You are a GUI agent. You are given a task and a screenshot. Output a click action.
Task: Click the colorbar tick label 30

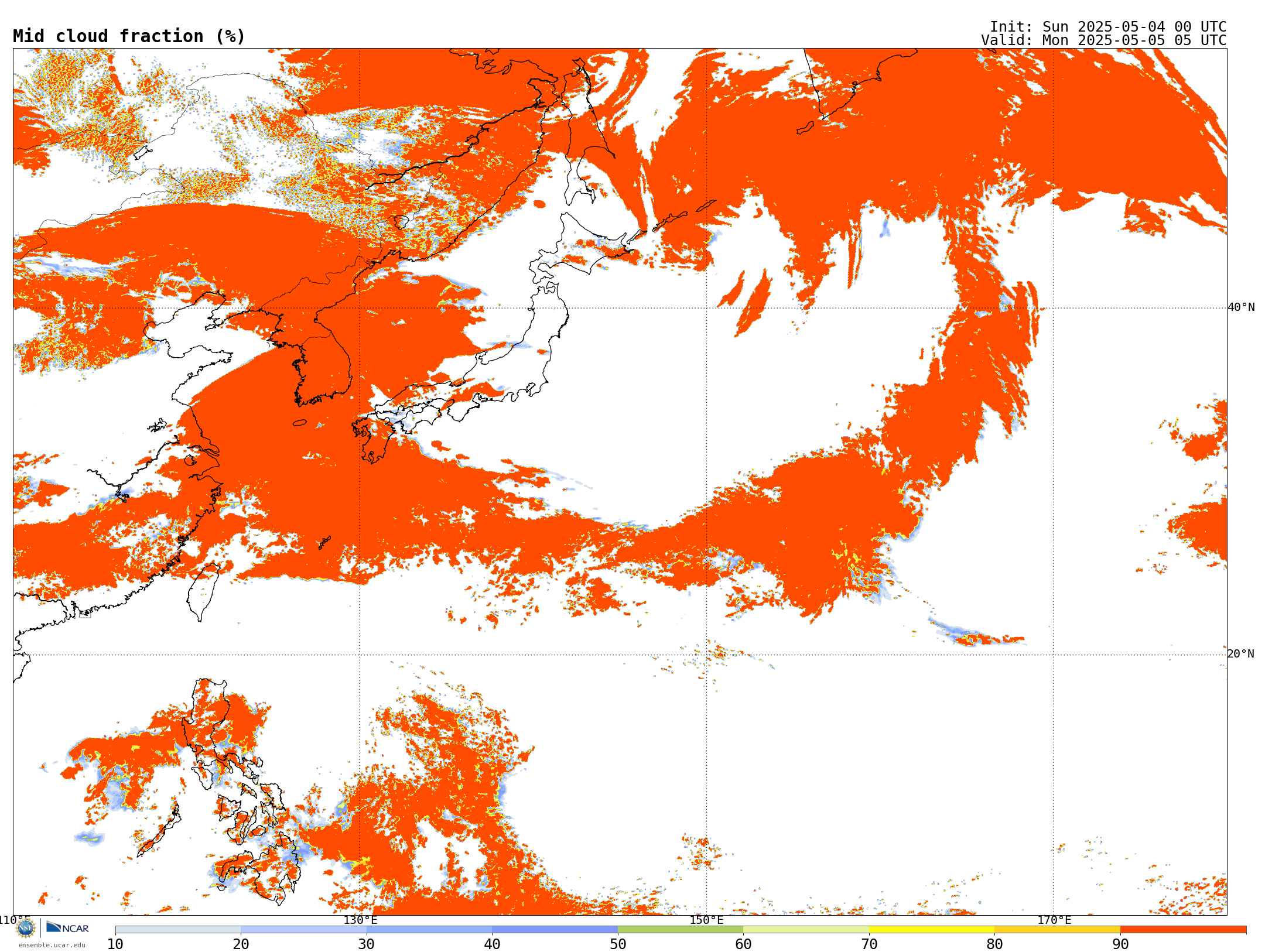[367, 944]
